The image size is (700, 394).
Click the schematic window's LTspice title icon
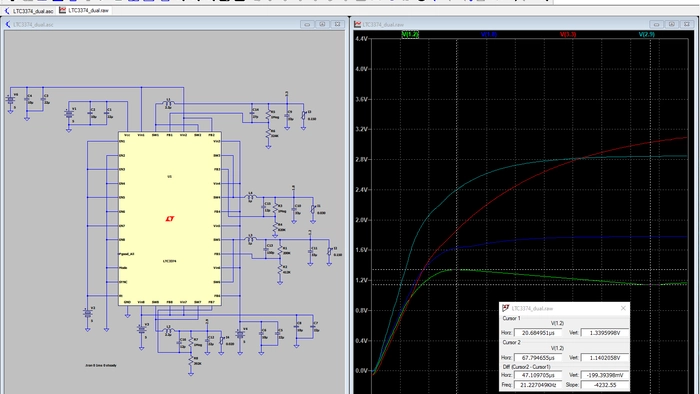(x=8, y=25)
